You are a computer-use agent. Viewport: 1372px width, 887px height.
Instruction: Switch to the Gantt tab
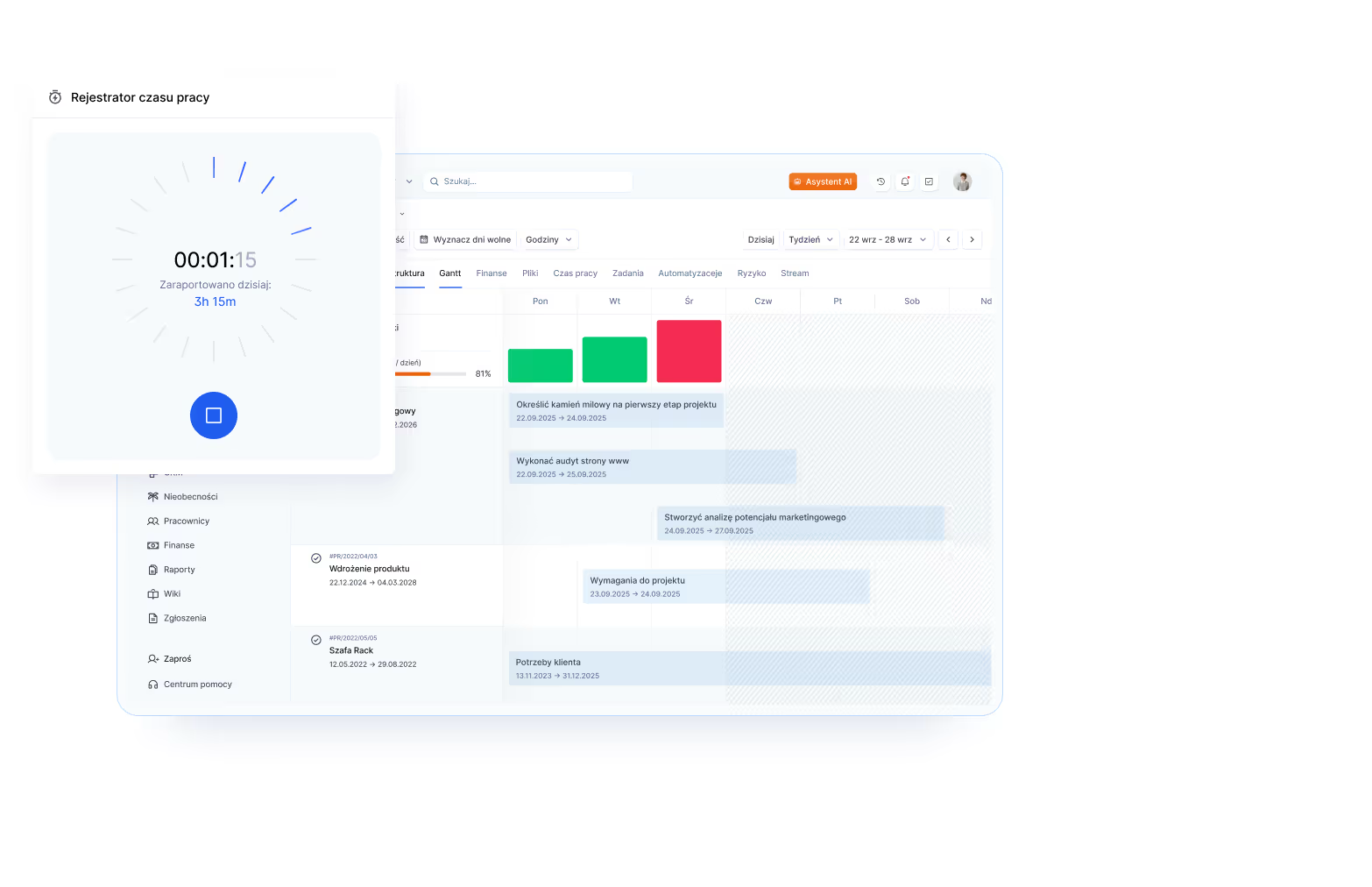point(450,273)
